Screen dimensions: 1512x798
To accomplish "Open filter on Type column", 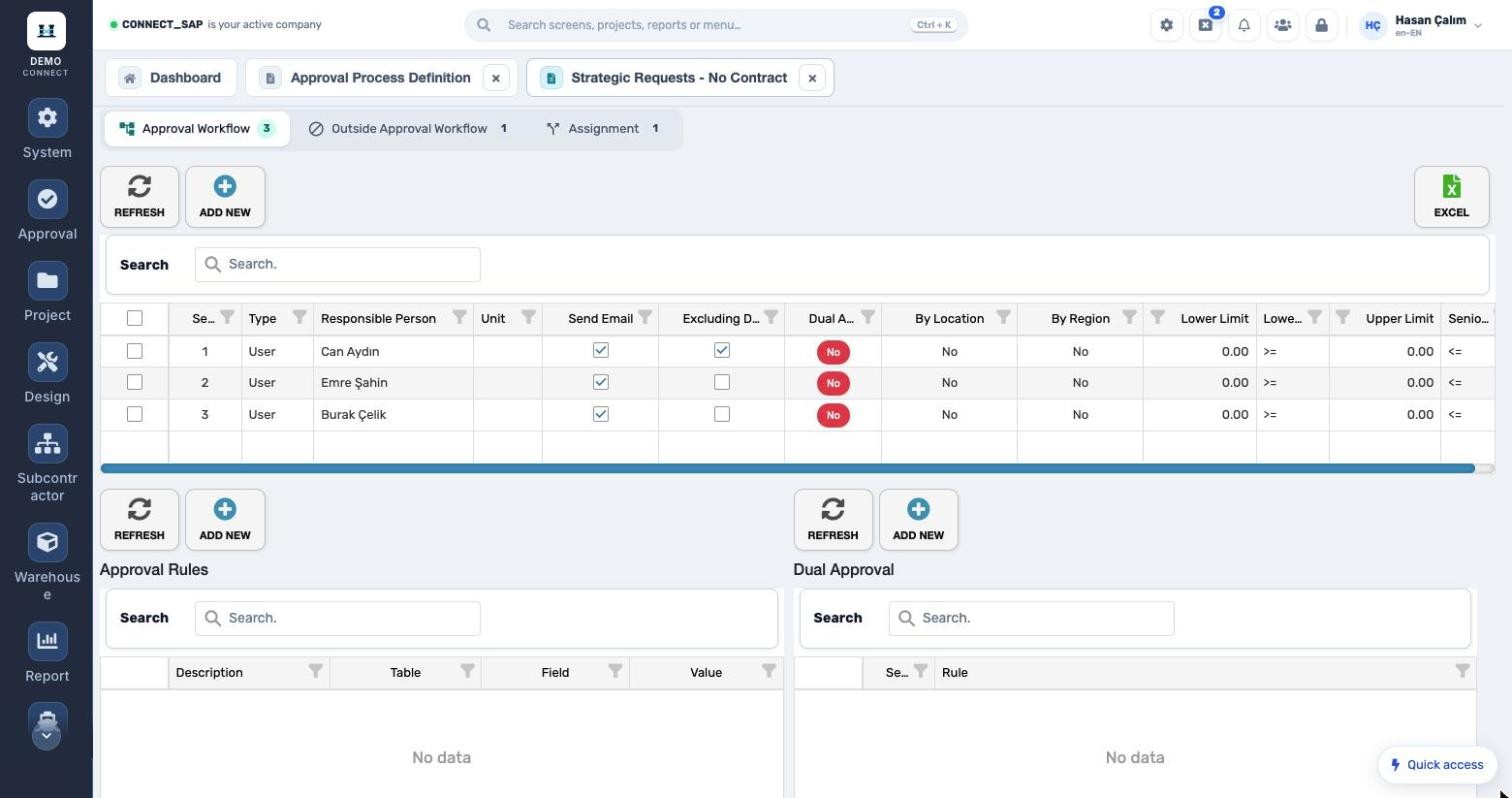I will click(299, 317).
